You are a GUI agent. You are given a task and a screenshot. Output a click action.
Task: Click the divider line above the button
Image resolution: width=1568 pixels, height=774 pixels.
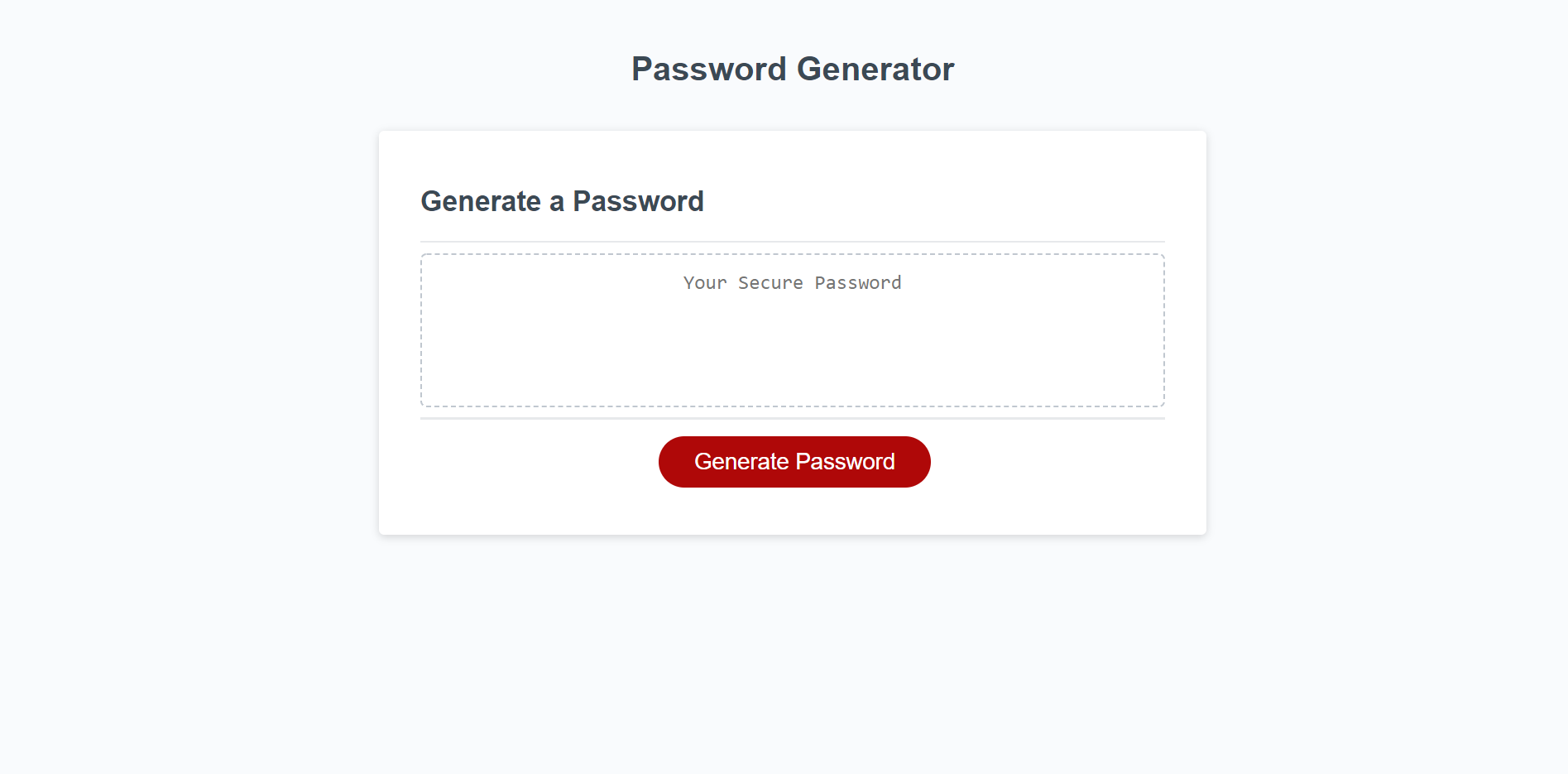(792, 418)
